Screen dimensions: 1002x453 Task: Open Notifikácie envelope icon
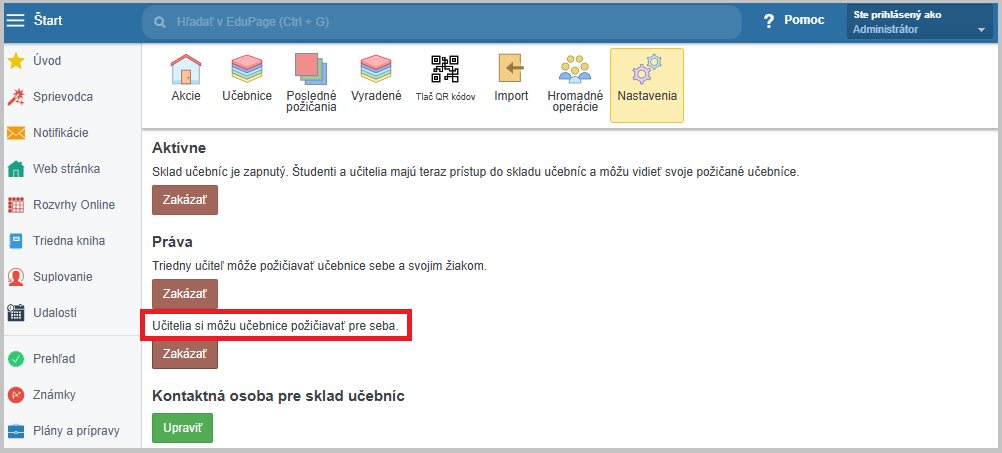pos(15,133)
